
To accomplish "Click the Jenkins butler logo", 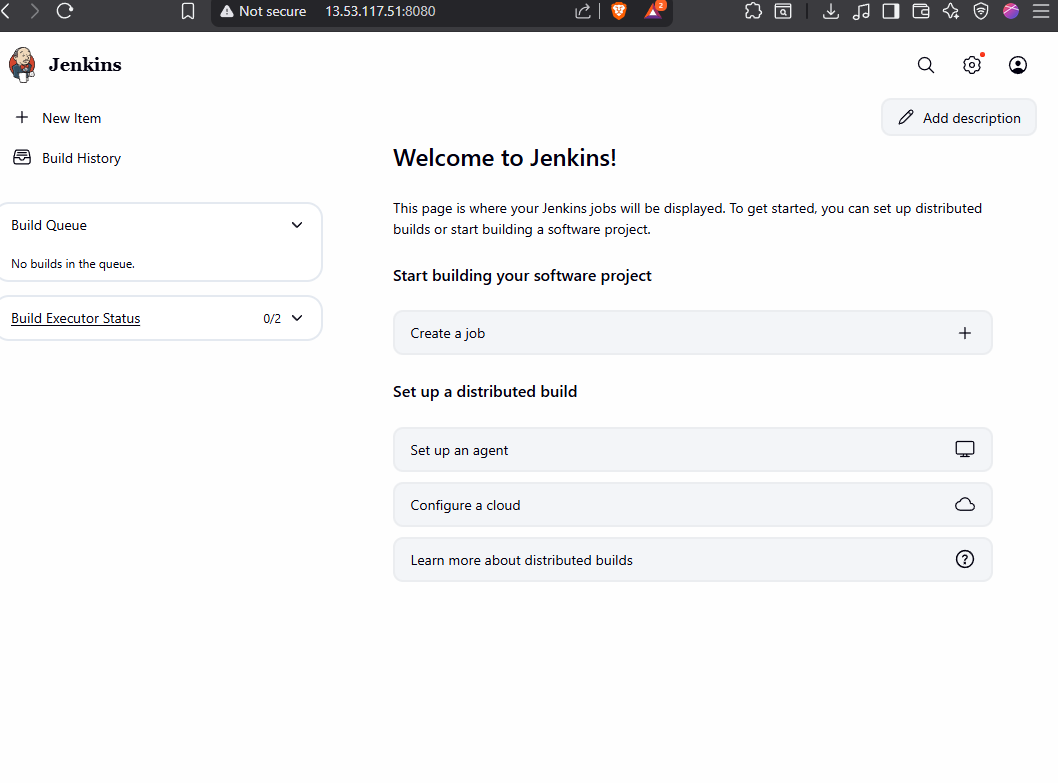I will [x=22, y=65].
